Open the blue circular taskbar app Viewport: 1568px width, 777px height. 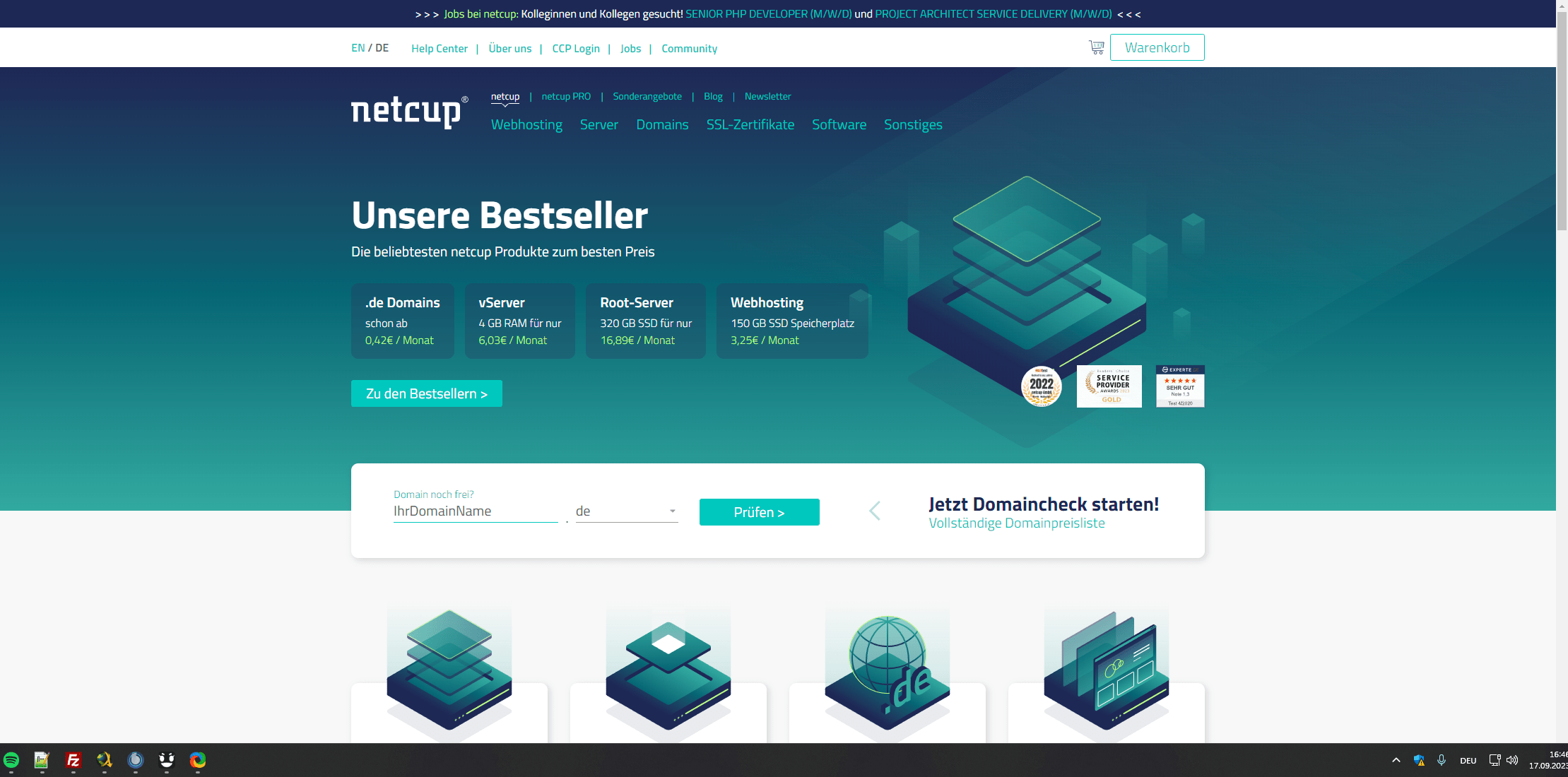click(x=136, y=760)
